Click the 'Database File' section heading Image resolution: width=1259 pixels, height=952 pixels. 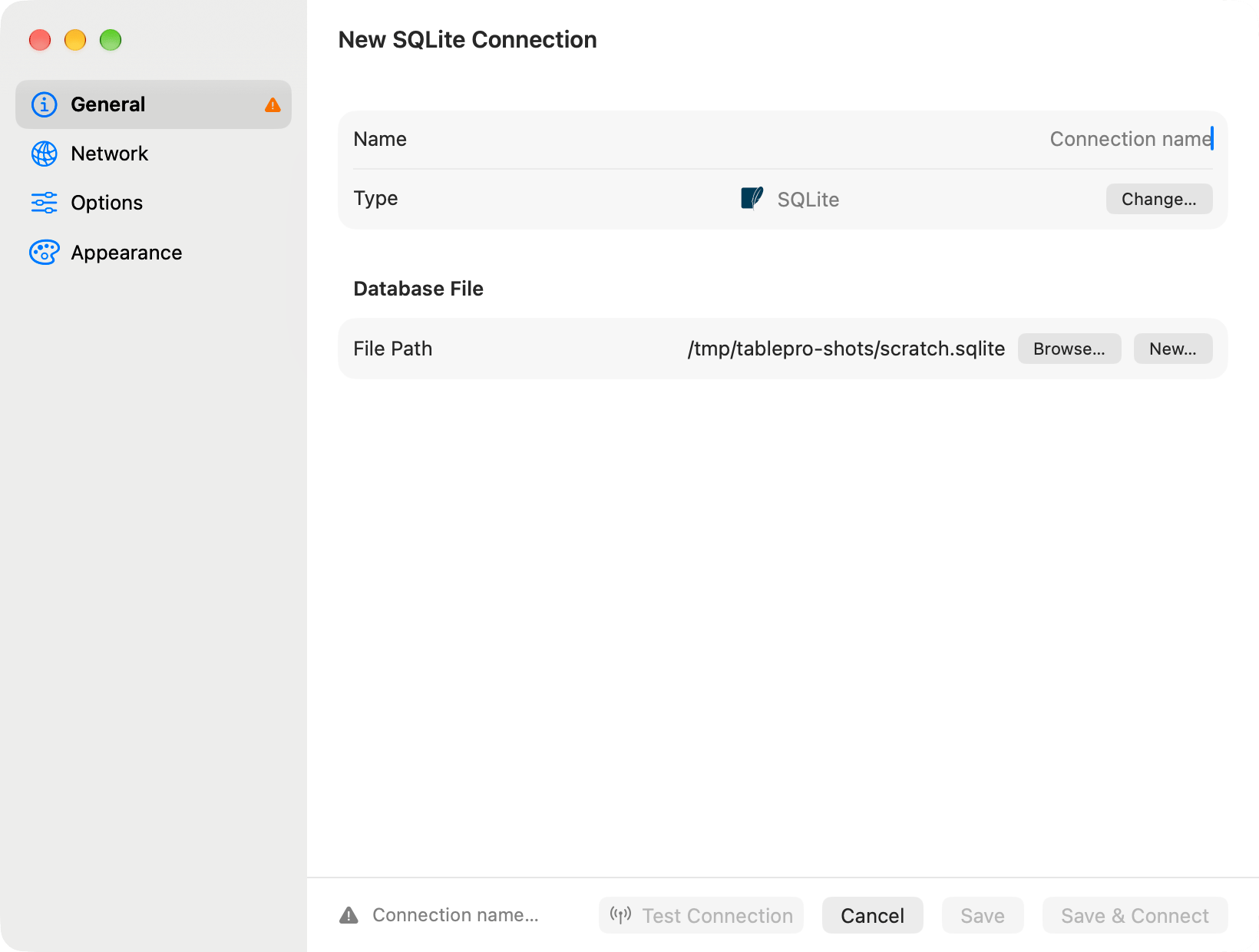(x=418, y=289)
